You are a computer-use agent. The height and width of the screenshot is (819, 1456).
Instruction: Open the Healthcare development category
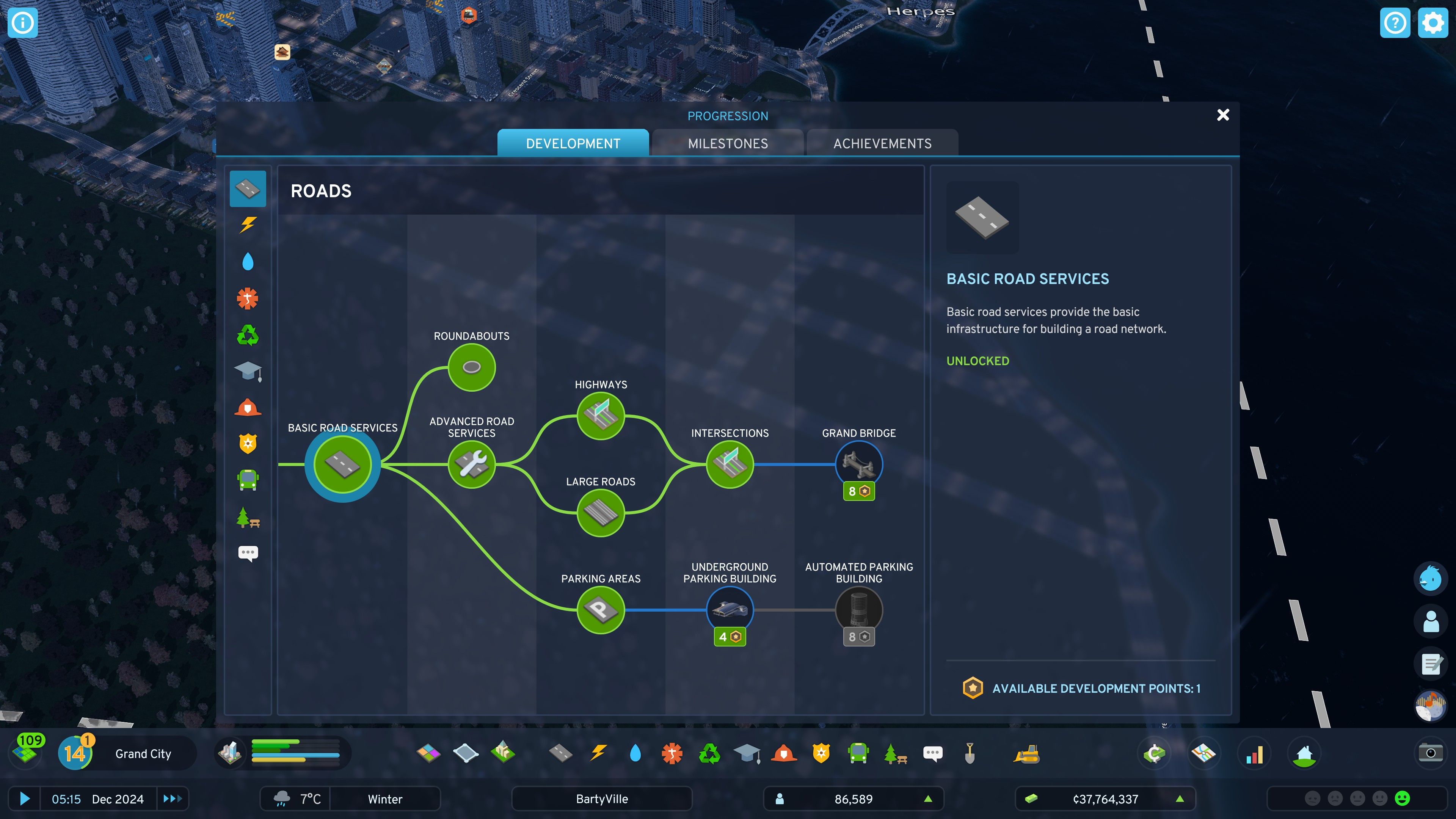(248, 298)
